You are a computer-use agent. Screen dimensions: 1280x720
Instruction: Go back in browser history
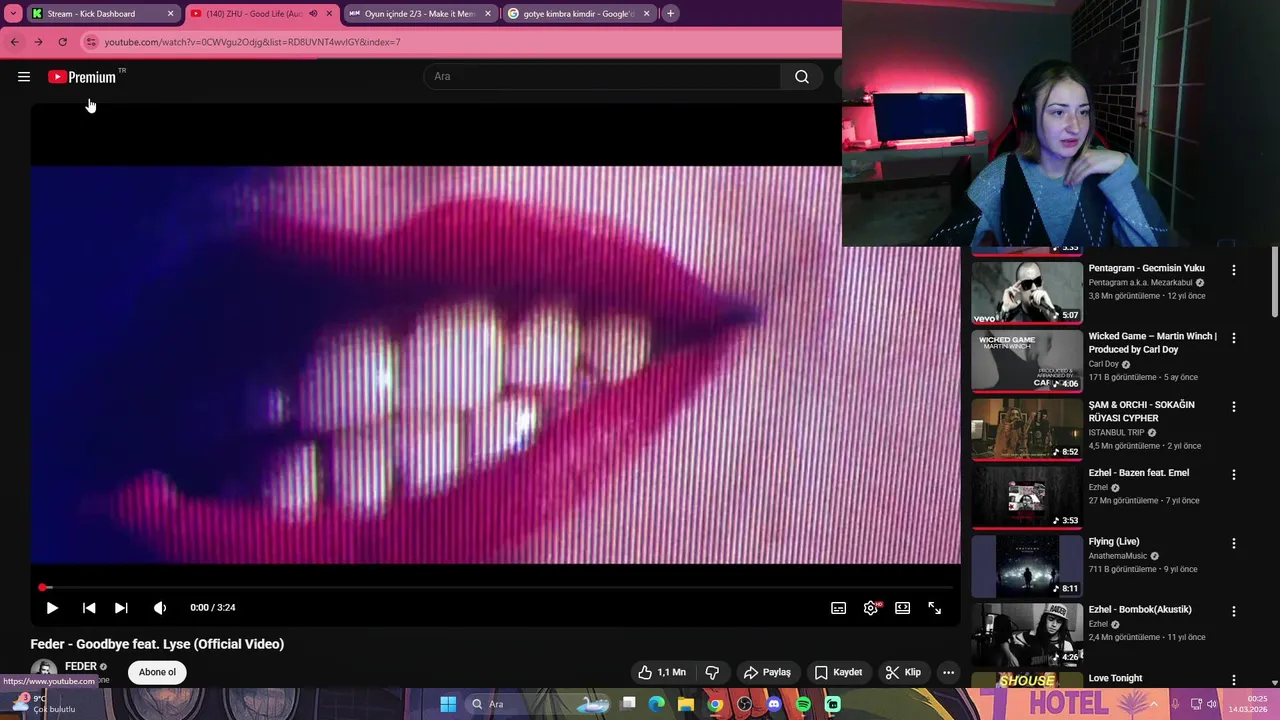pos(14,42)
